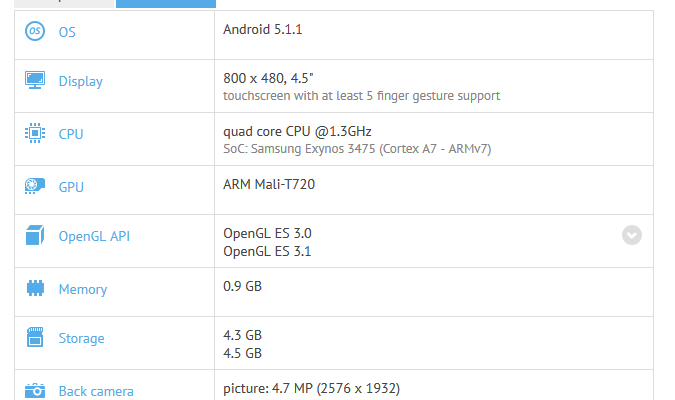Expand the OpenGL API row chevron
675x400 pixels.
coord(631,235)
